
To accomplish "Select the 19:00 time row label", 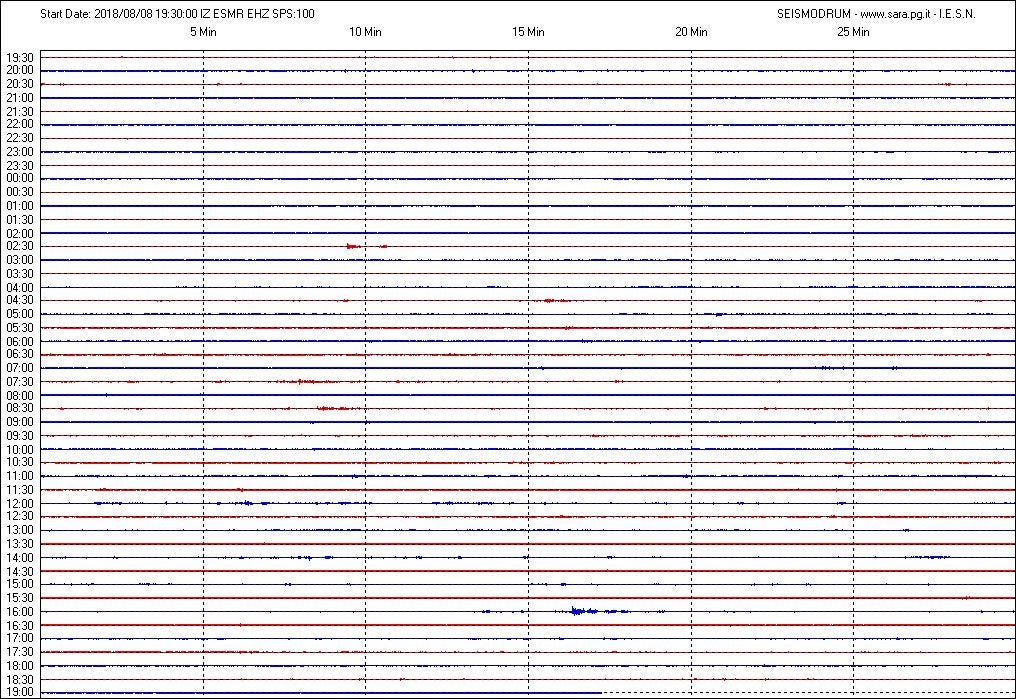I will point(20,692).
